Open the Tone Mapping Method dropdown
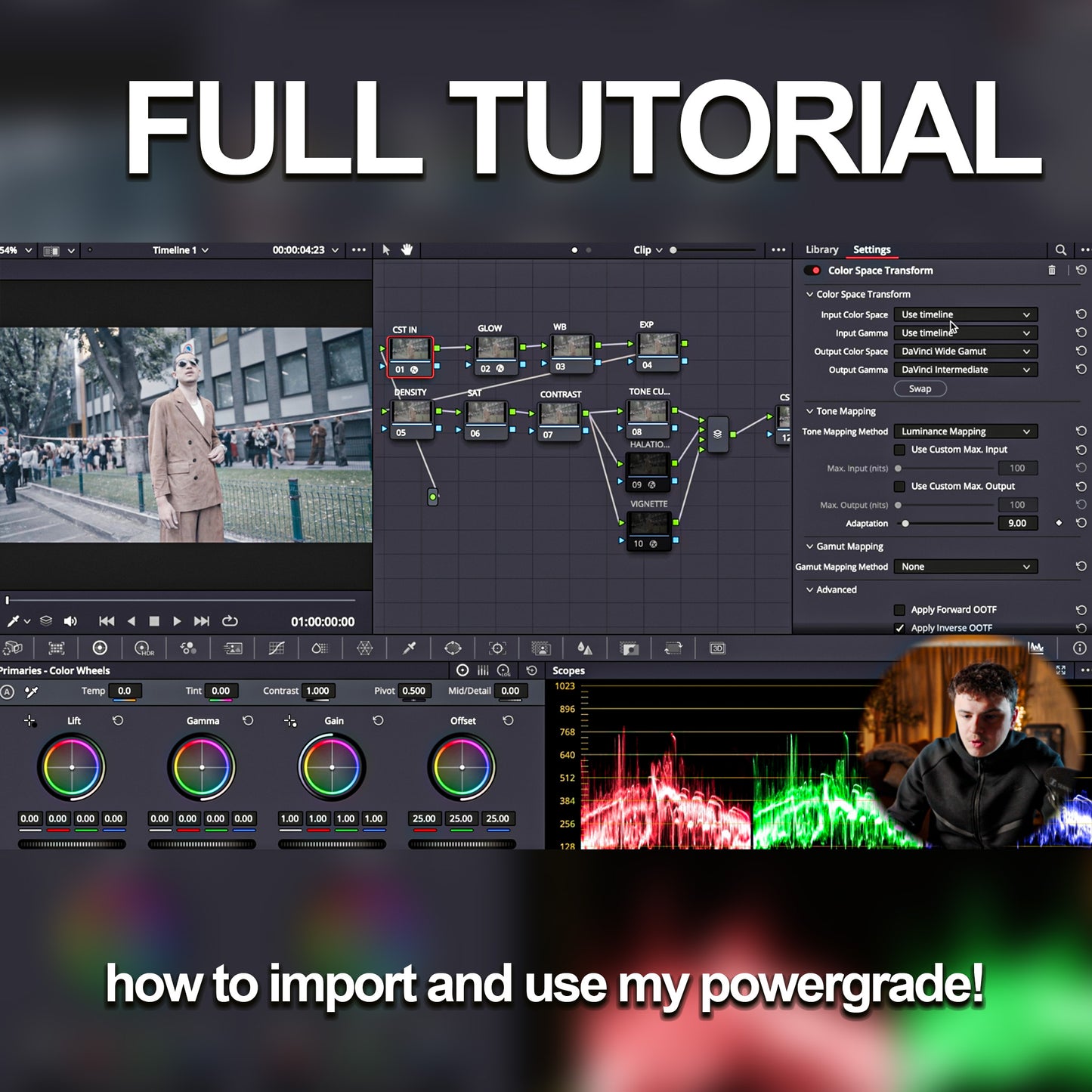The width and height of the screenshot is (1092, 1092). coord(965,431)
